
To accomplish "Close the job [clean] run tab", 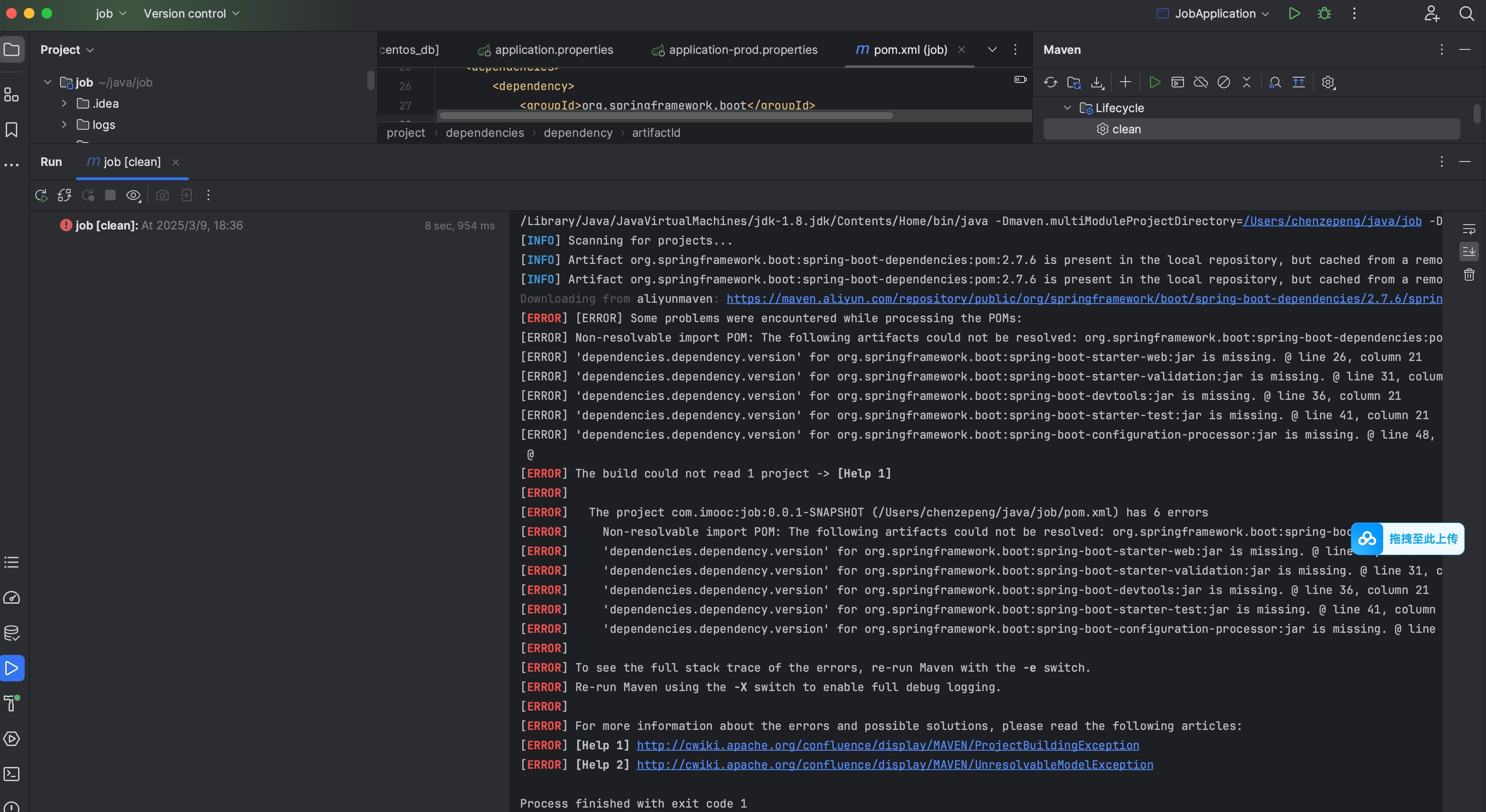I will tap(176, 163).
